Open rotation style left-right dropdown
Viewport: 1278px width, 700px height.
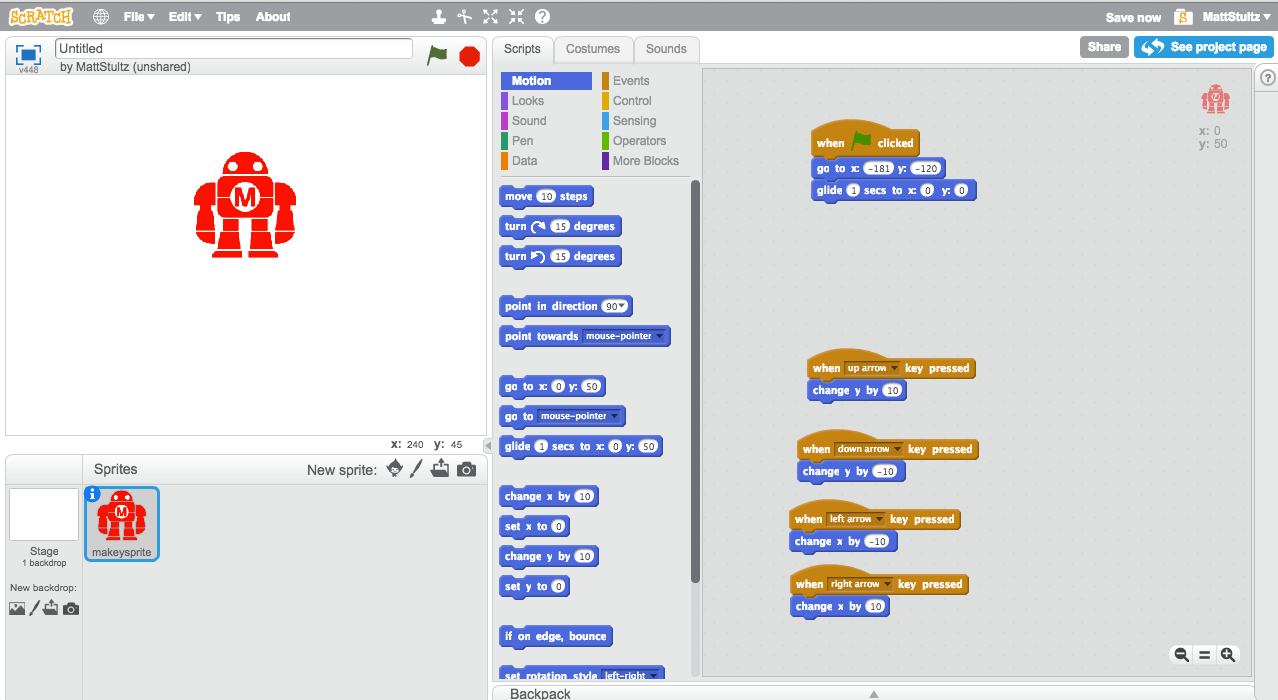[x=631, y=676]
